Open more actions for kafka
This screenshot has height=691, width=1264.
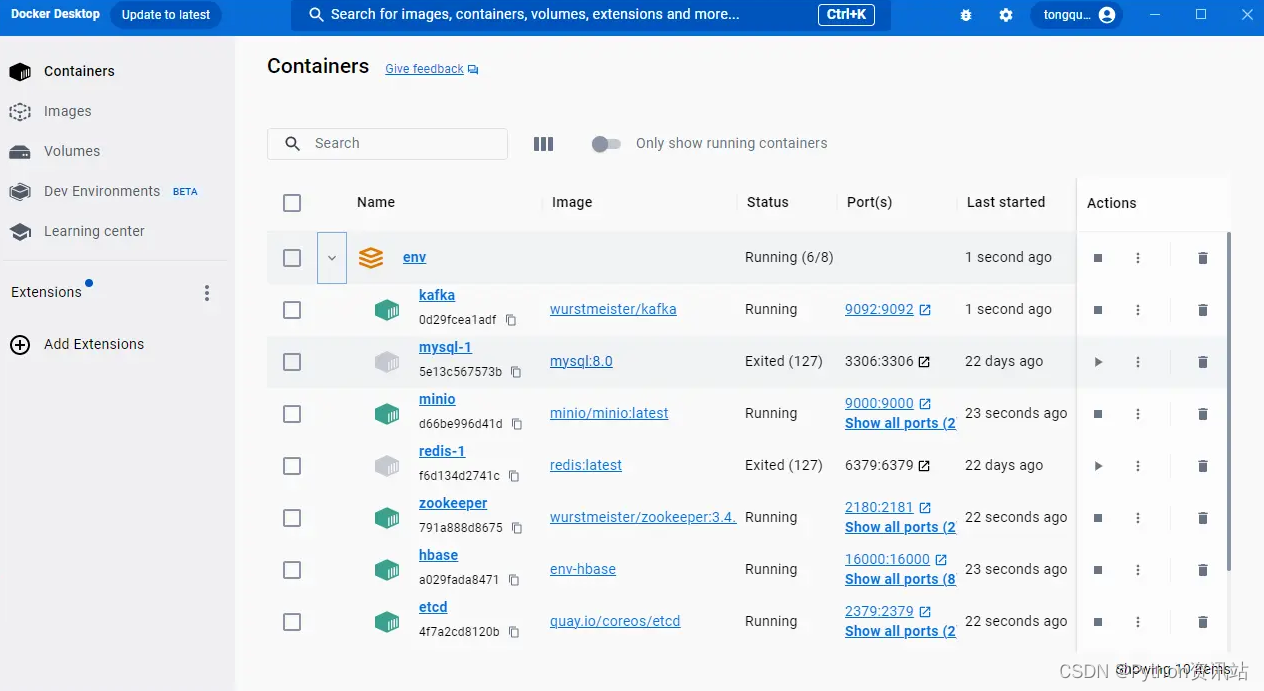[x=1138, y=310]
